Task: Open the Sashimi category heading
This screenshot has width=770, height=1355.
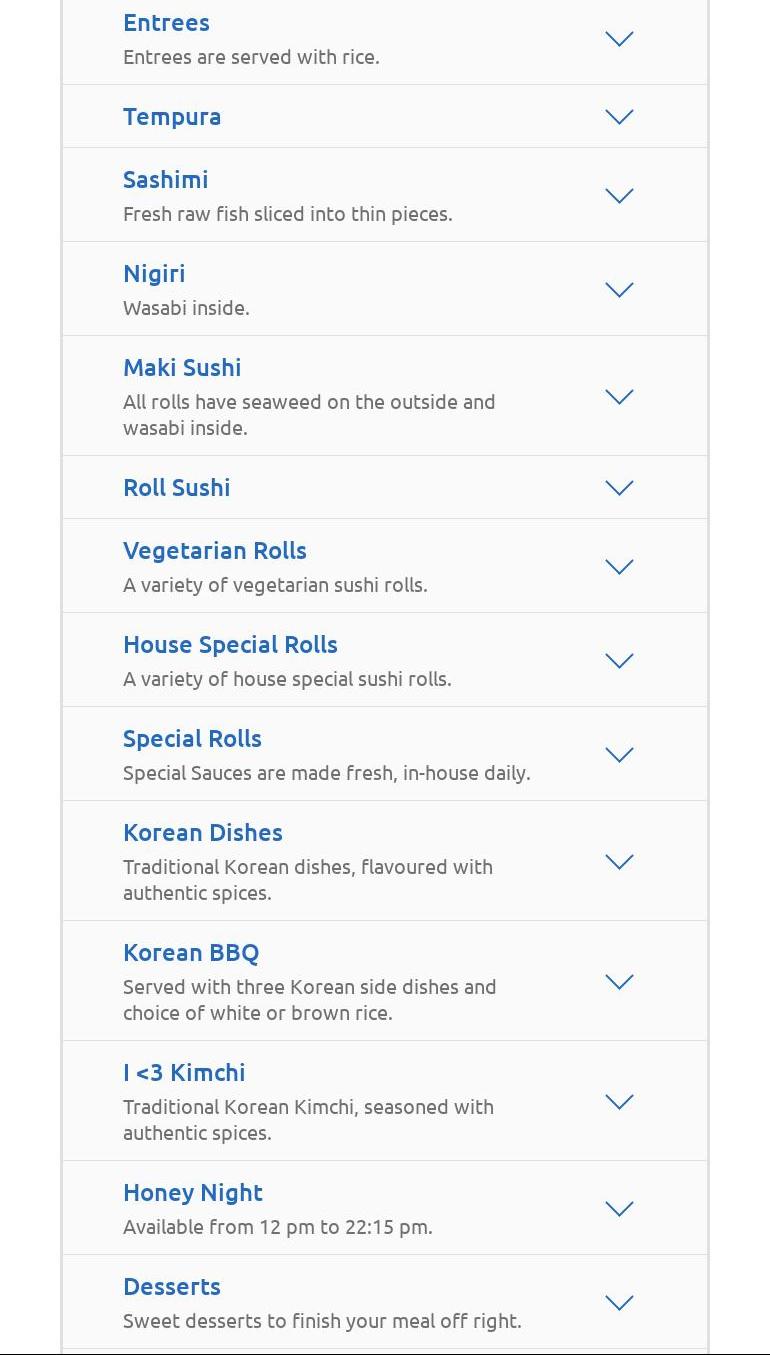Action: (x=166, y=180)
